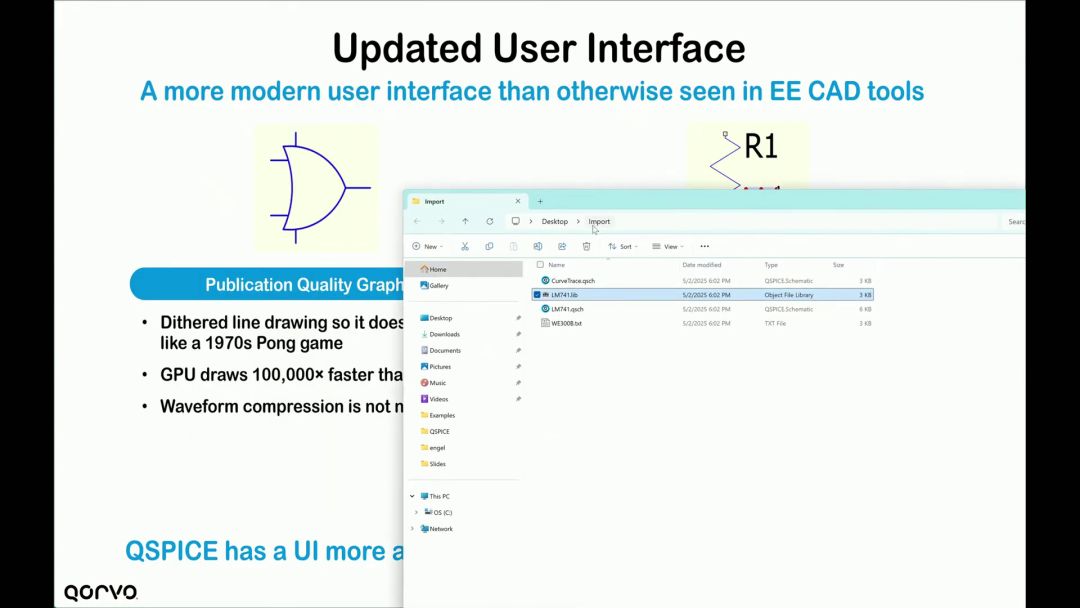Add a new File Explorer tab
Viewport: 1080px width, 608px height.
click(540, 202)
